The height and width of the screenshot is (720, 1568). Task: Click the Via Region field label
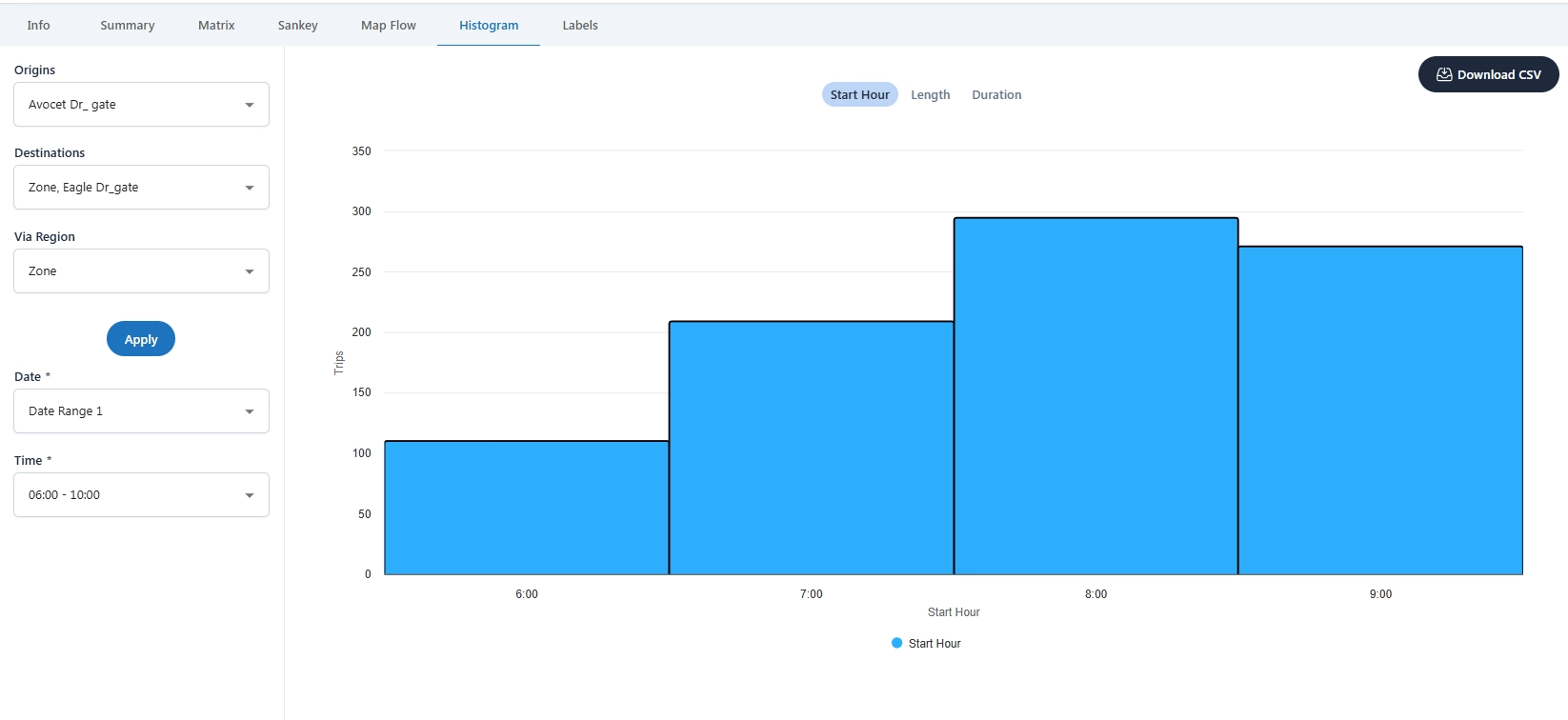coord(45,237)
